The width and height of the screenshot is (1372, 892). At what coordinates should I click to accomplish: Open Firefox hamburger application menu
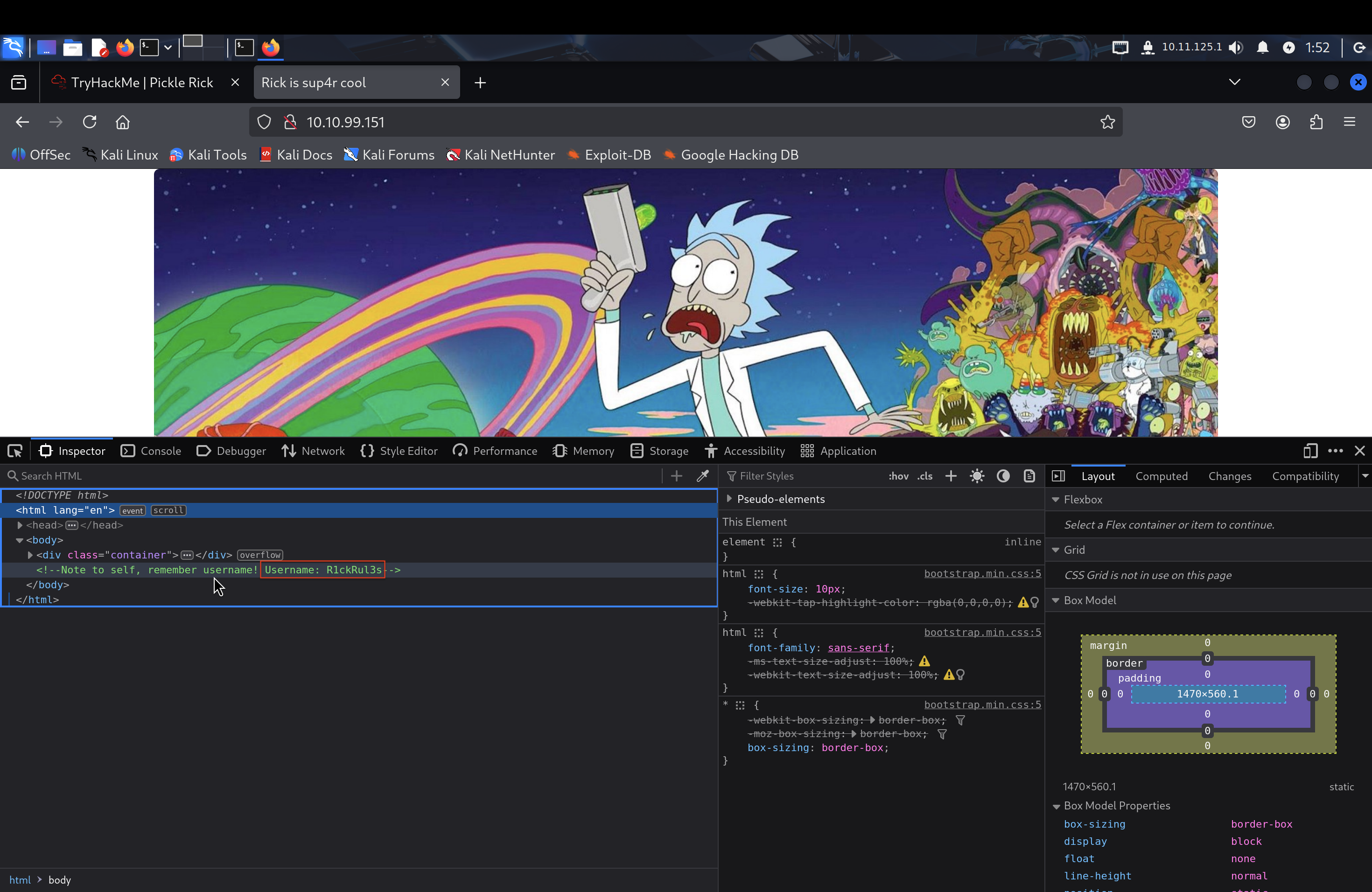tap(1350, 122)
